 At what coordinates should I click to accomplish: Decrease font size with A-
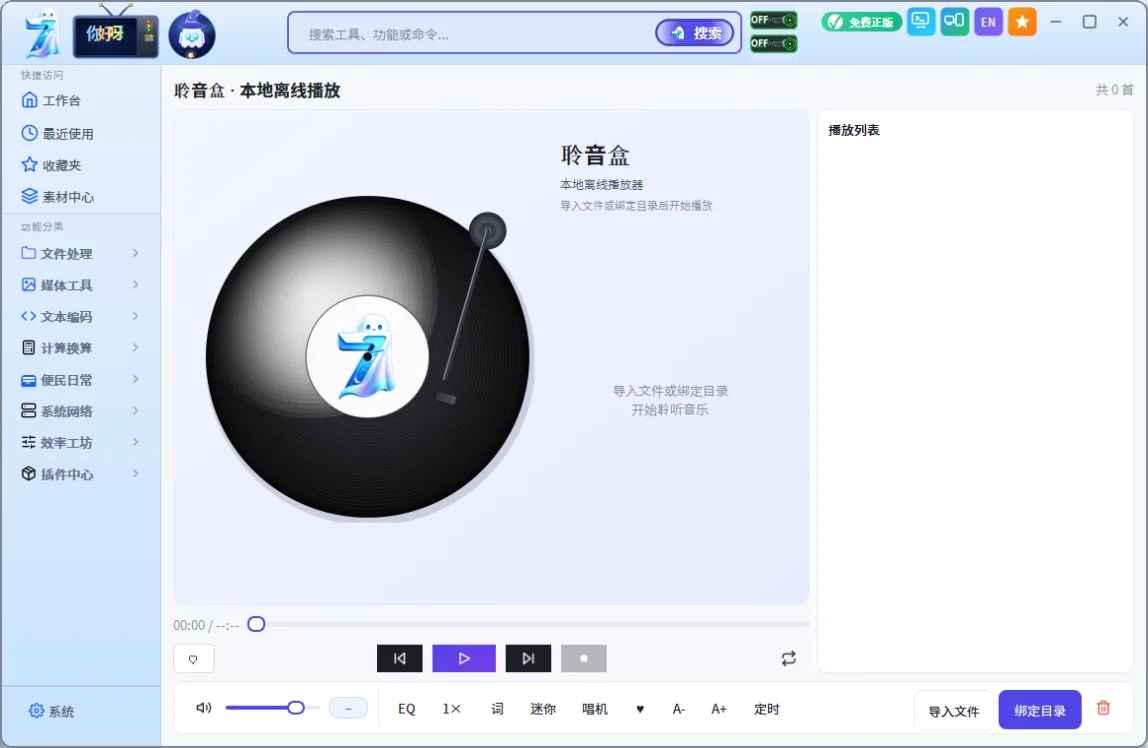679,708
